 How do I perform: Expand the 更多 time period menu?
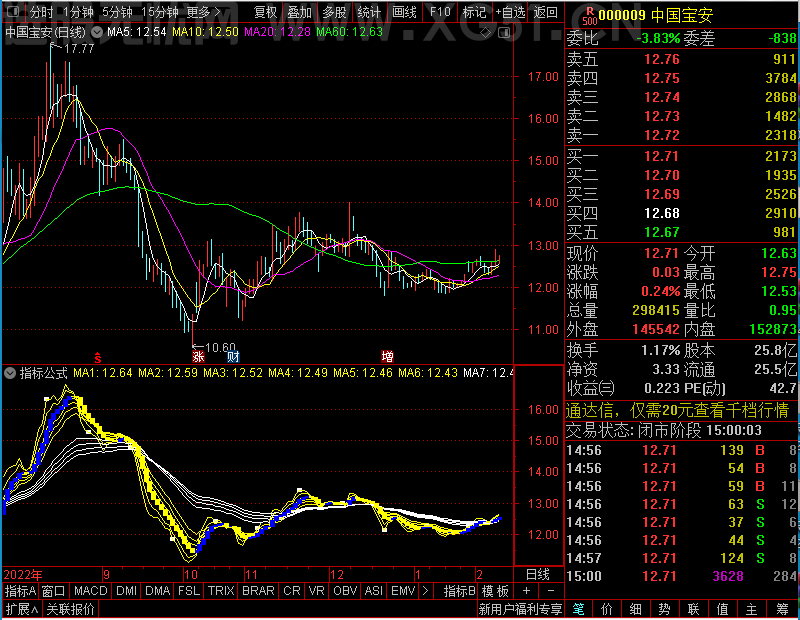(x=203, y=12)
